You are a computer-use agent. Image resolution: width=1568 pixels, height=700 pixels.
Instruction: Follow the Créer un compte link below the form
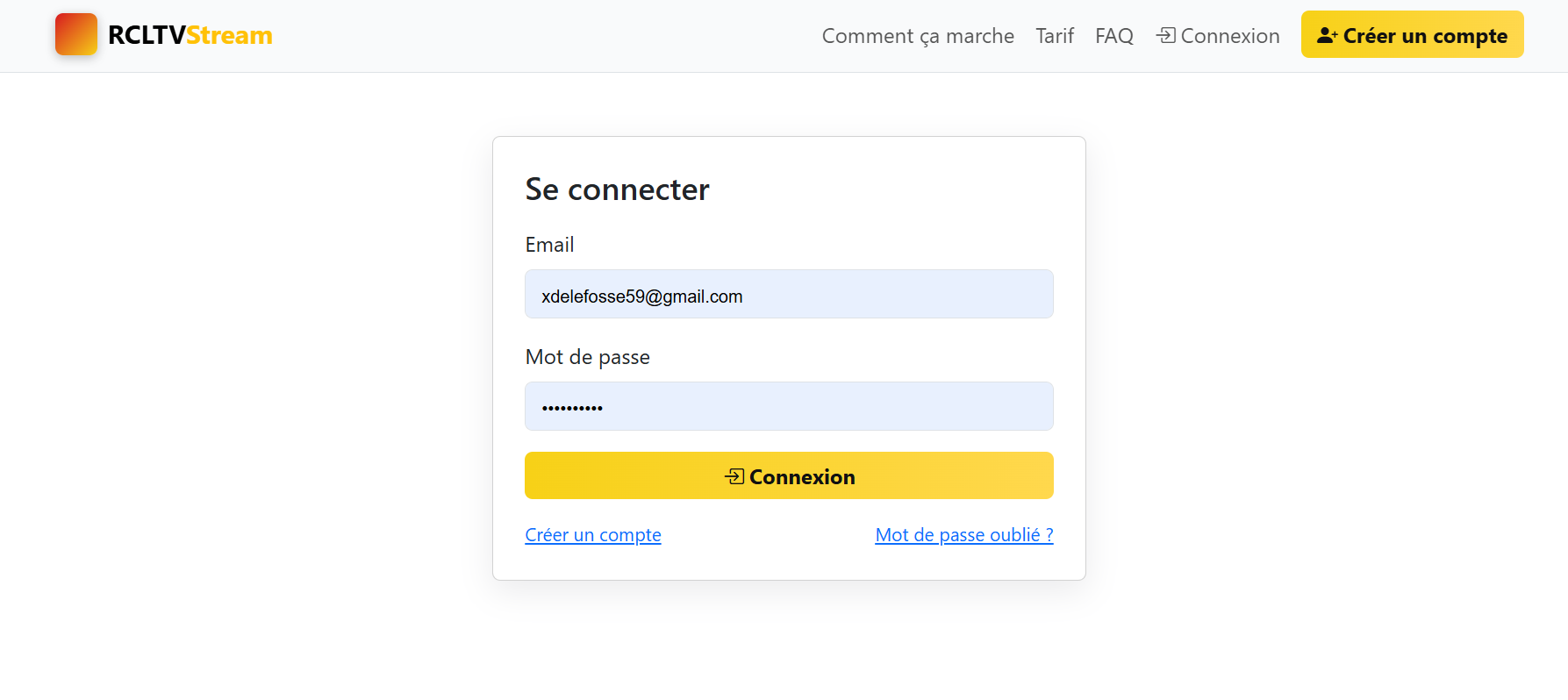[x=592, y=534]
